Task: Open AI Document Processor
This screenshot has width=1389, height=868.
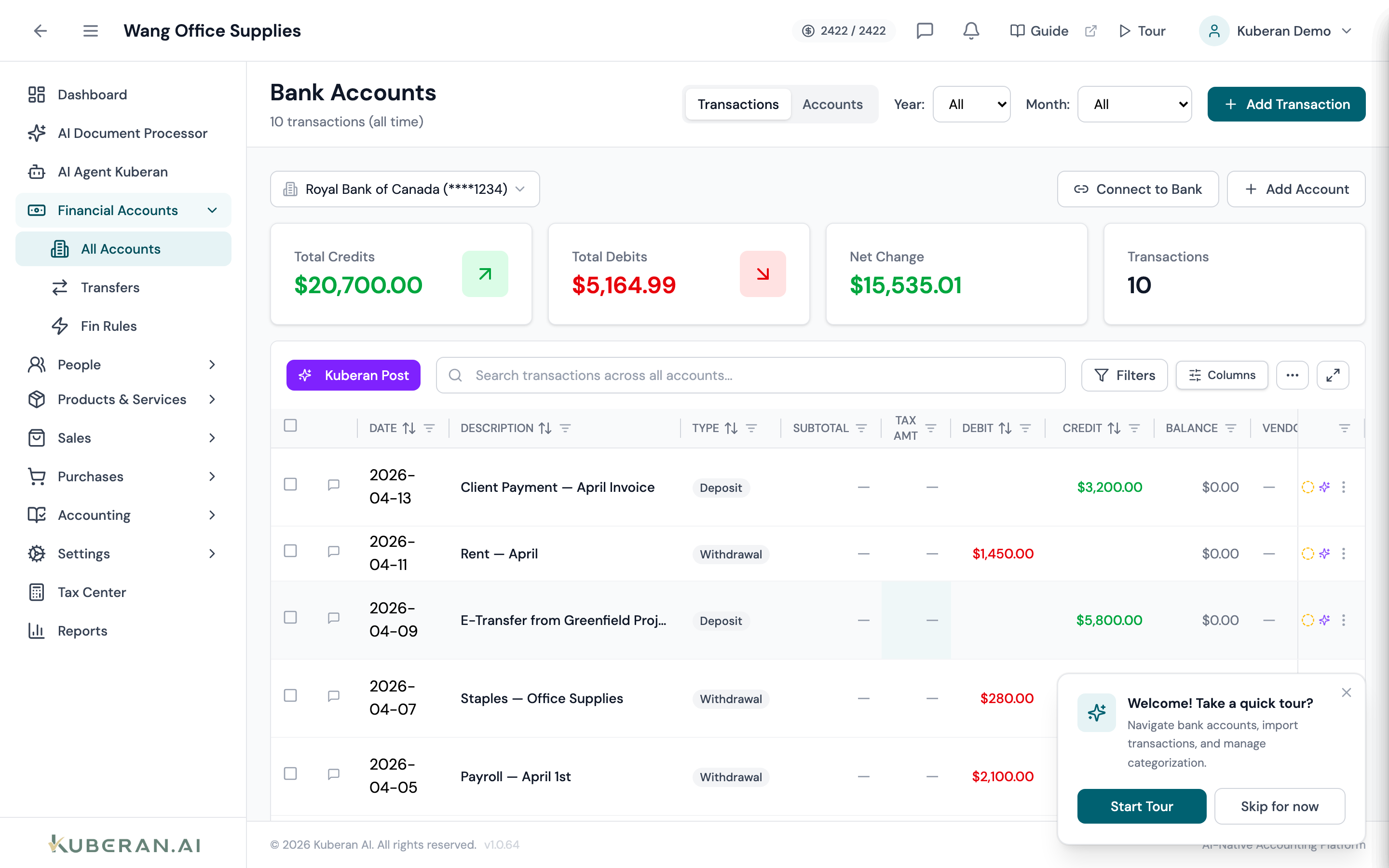Action: [x=123, y=133]
